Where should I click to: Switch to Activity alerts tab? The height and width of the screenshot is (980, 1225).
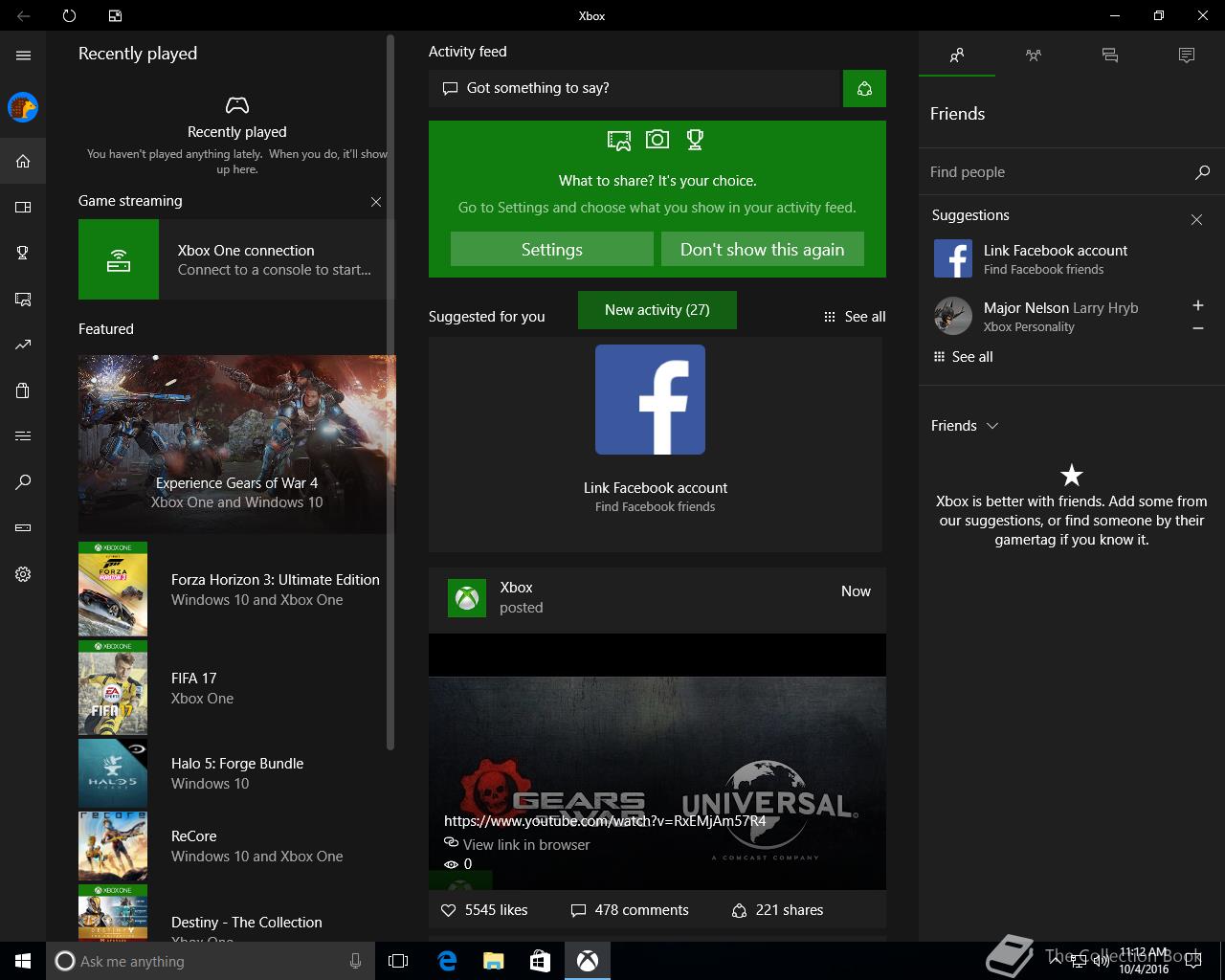pyautogui.click(x=1187, y=56)
